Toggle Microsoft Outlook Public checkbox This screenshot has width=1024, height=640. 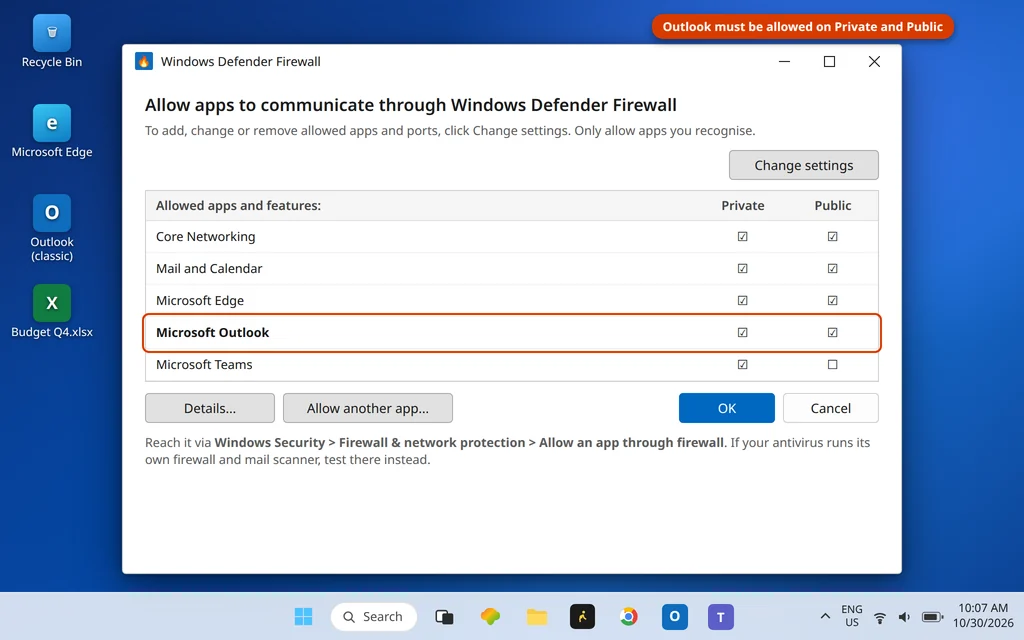tap(832, 332)
